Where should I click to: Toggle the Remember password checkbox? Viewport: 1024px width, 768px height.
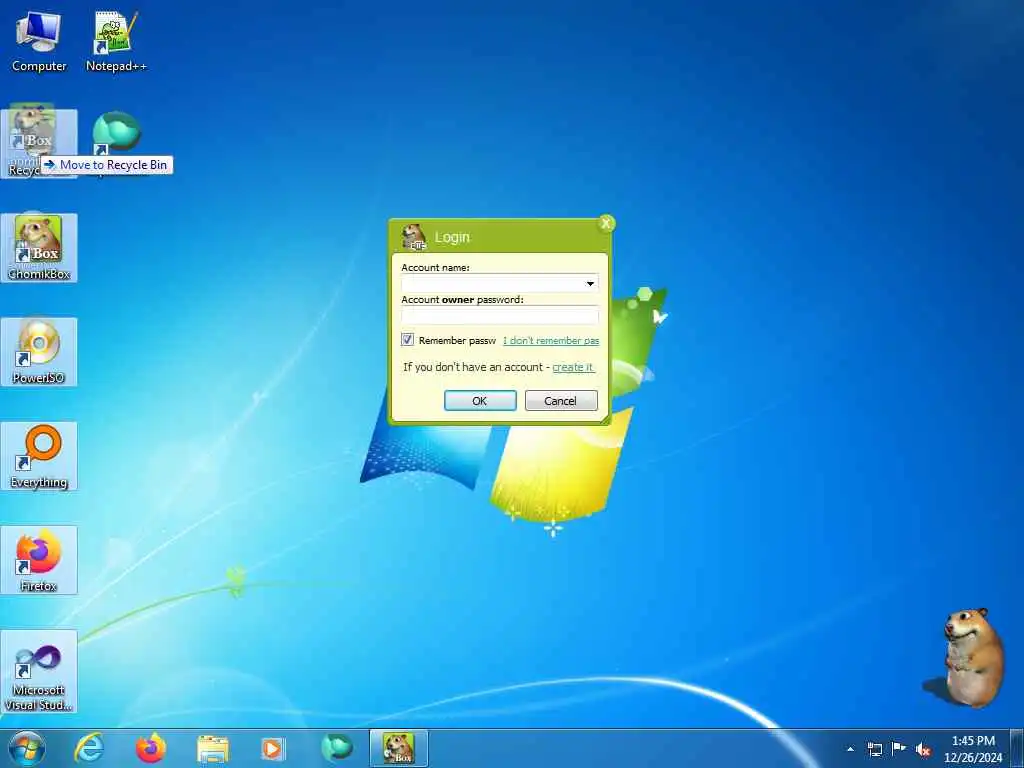point(408,340)
